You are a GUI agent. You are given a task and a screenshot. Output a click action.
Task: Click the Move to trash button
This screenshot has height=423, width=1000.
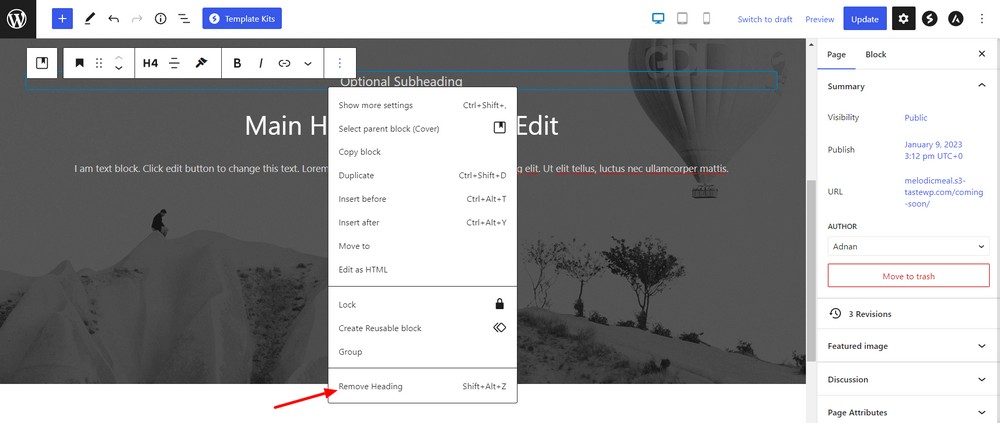[908, 276]
